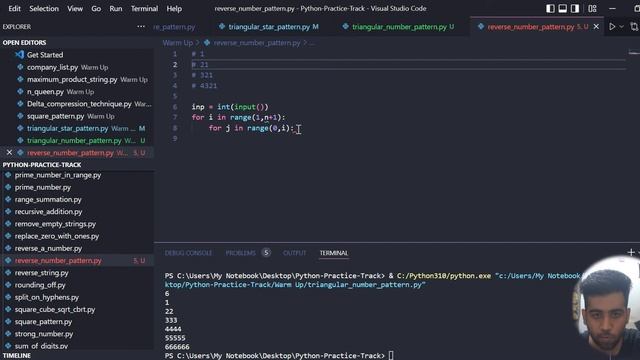The height and width of the screenshot is (360, 640).
Task: Switch to the partially hidden re_pattern.py tab
Action: pos(174,27)
